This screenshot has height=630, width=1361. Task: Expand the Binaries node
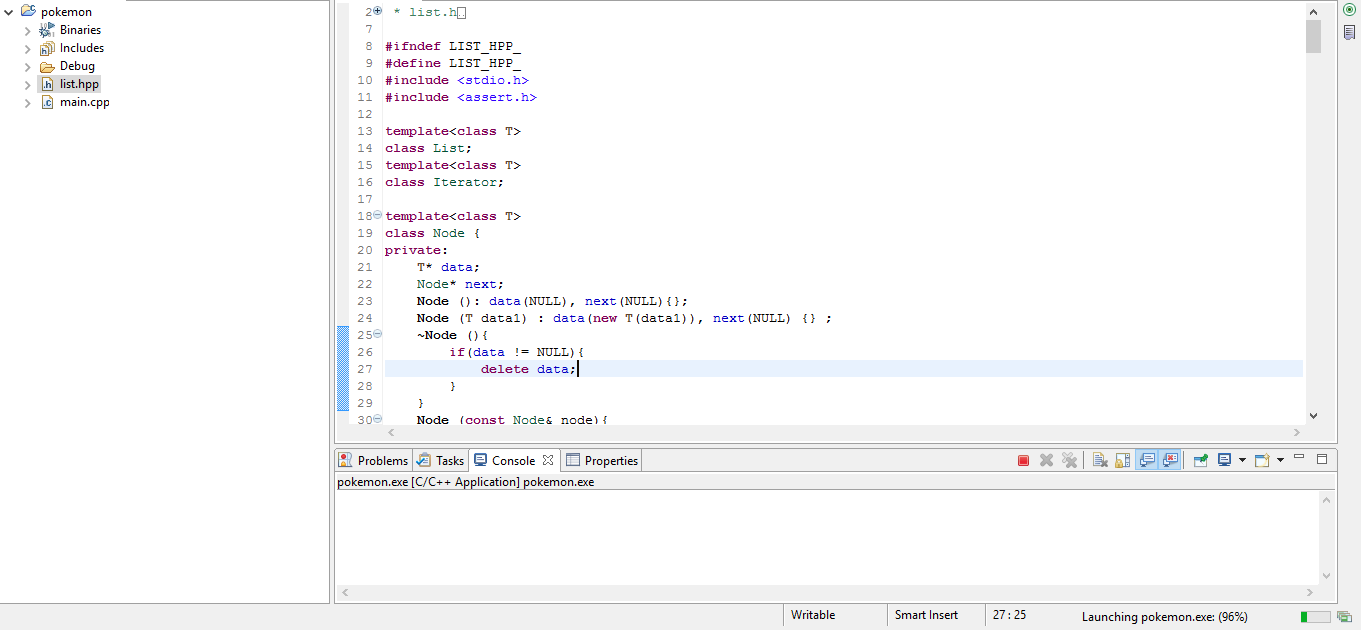[28, 30]
